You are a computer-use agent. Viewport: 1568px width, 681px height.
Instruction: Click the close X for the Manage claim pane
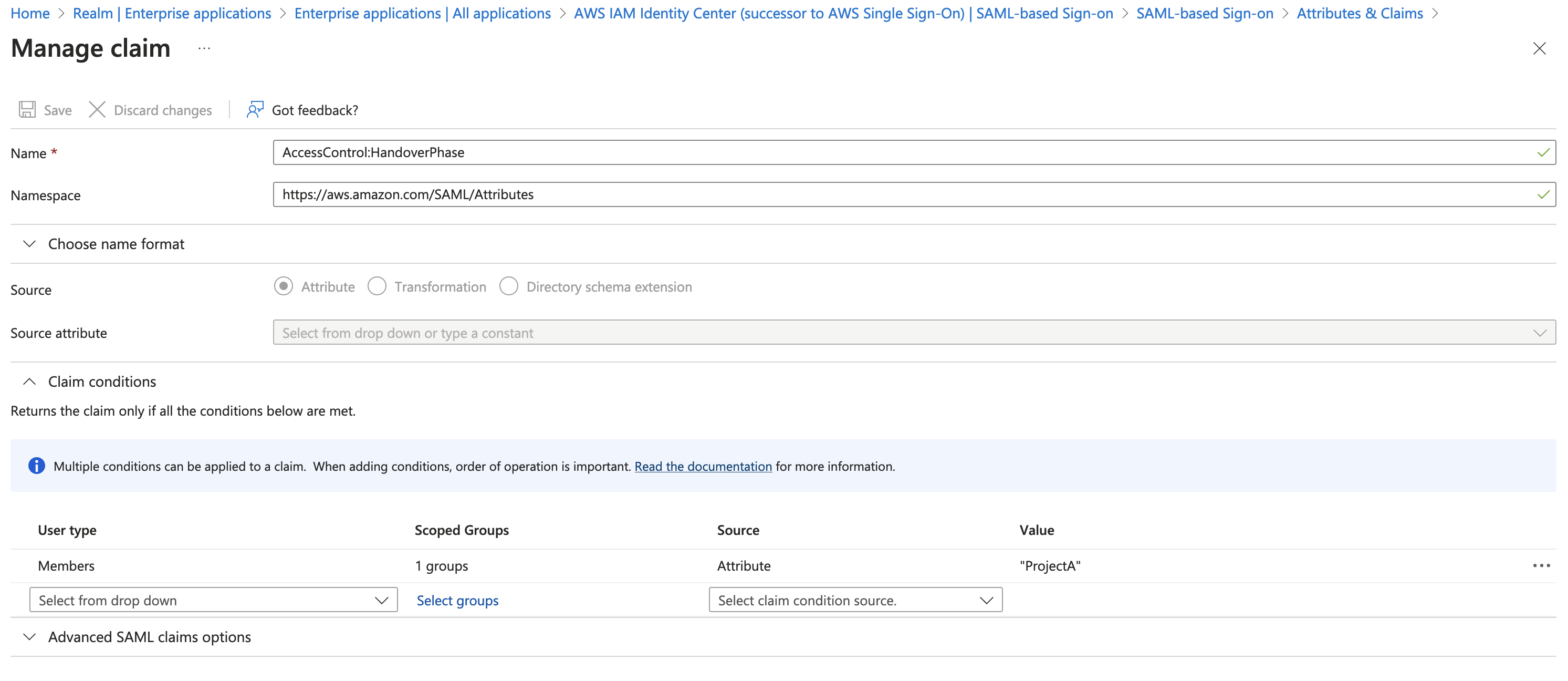(1540, 49)
